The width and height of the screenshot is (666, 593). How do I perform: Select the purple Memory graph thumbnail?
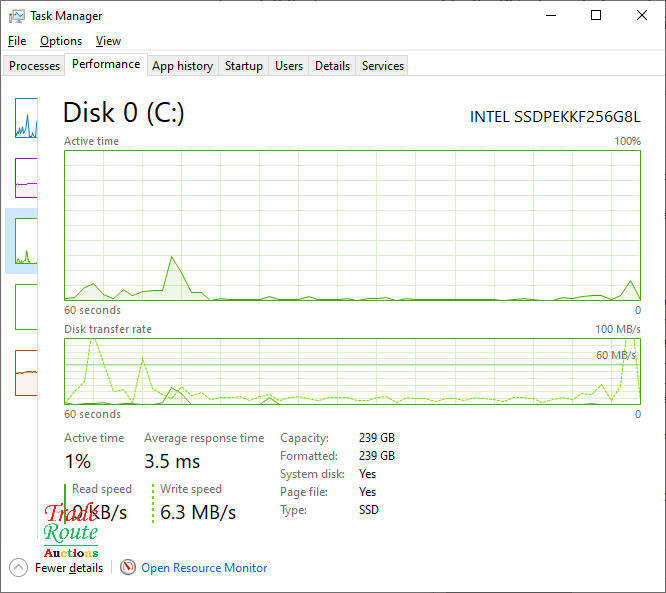[25, 177]
